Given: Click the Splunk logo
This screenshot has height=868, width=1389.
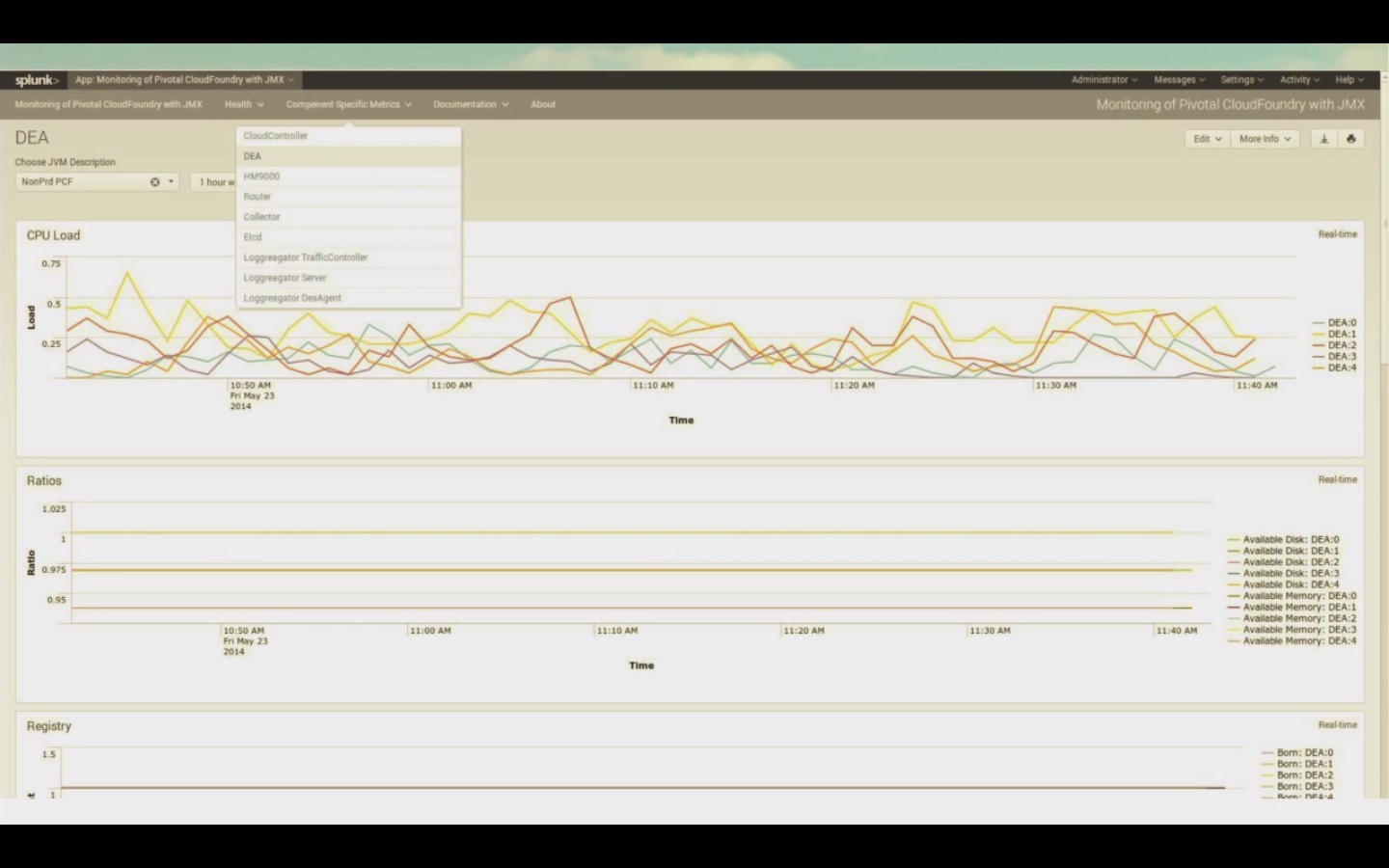Looking at the screenshot, I should click(x=37, y=80).
